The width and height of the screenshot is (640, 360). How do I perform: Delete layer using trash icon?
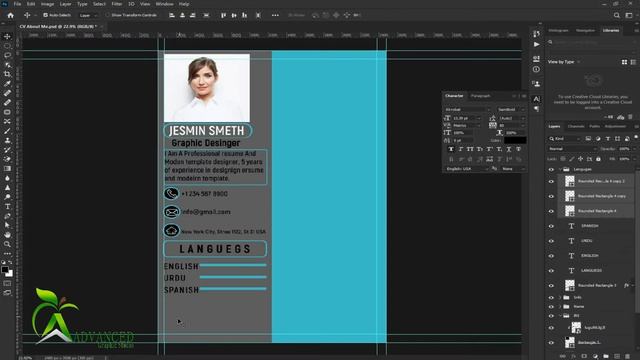(x=627, y=356)
